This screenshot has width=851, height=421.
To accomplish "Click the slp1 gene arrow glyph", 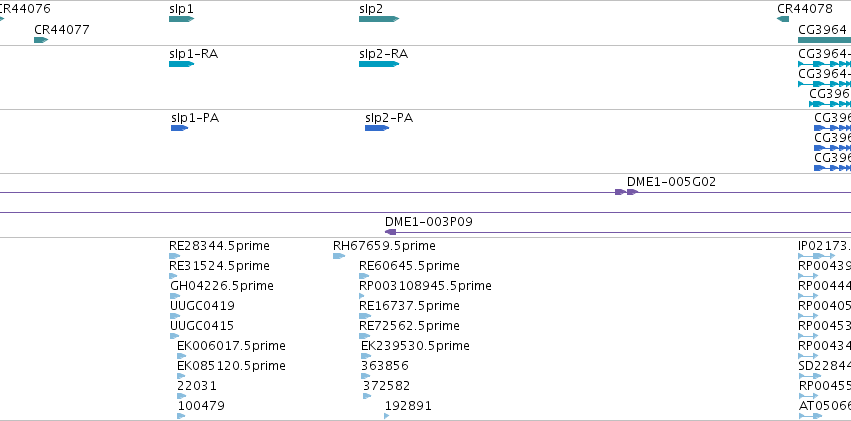I will pyautogui.click(x=181, y=19).
